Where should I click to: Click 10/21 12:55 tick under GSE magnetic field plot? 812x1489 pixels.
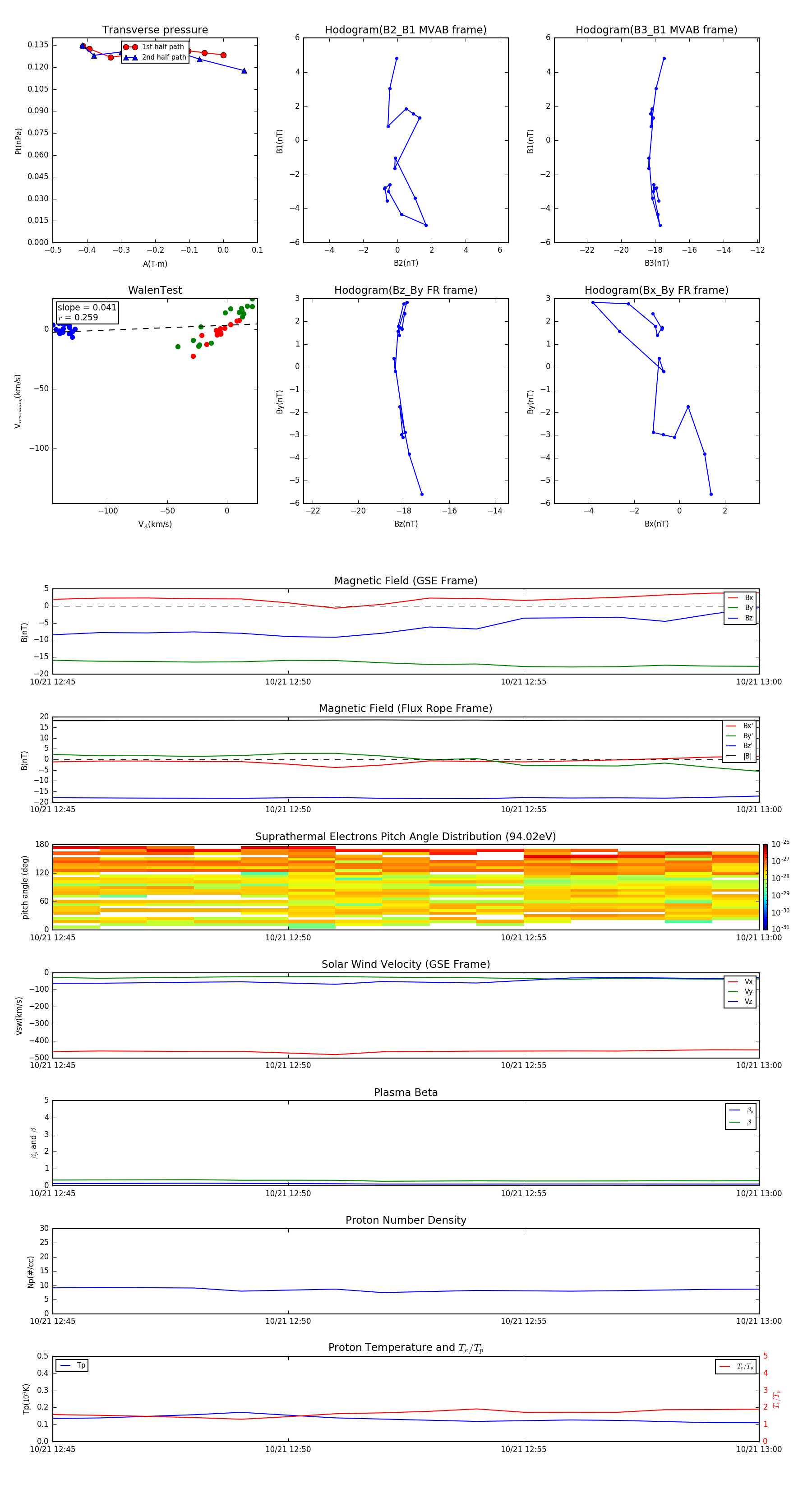pos(524,681)
